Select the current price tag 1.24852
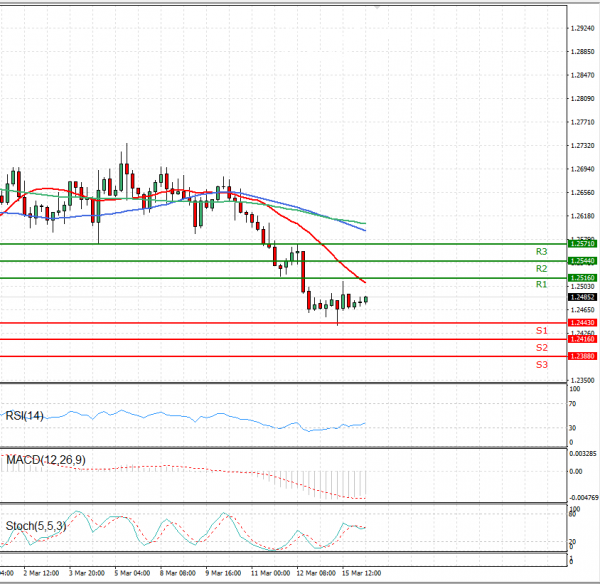Screen dimensions: 600x584 click(x=582, y=297)
